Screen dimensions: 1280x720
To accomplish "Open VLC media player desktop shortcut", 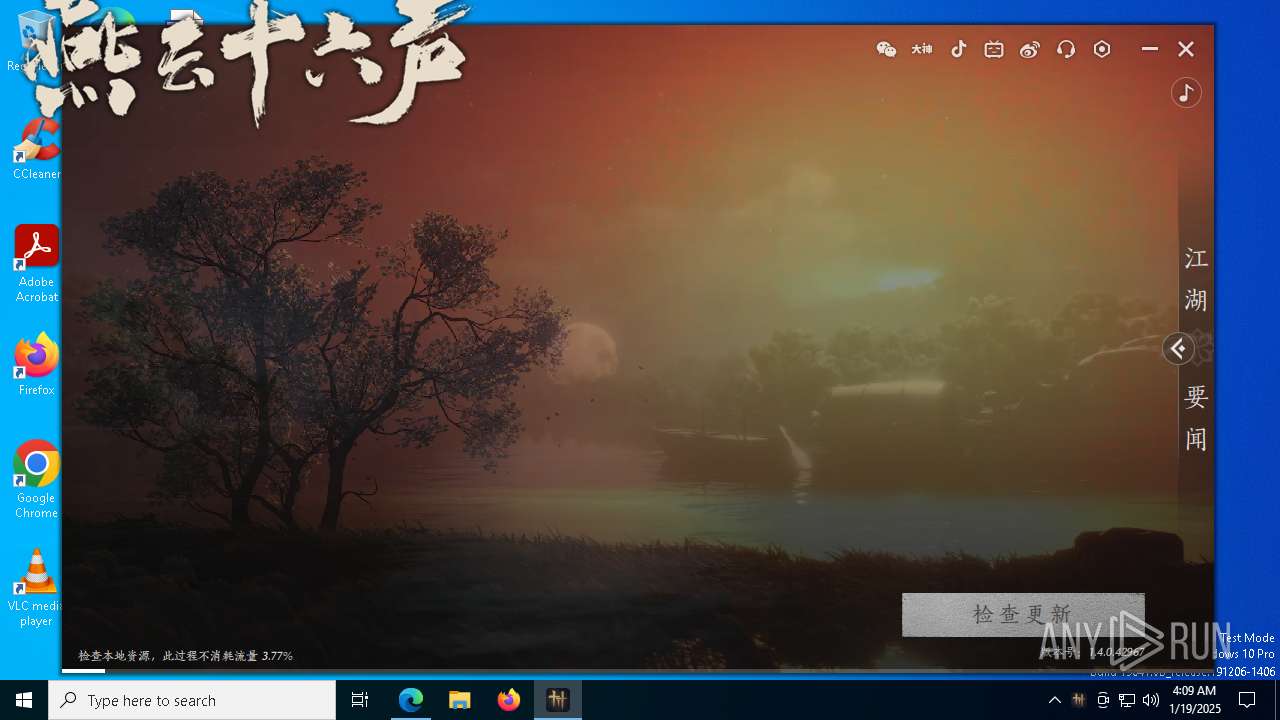I will [x=36, y=587].
